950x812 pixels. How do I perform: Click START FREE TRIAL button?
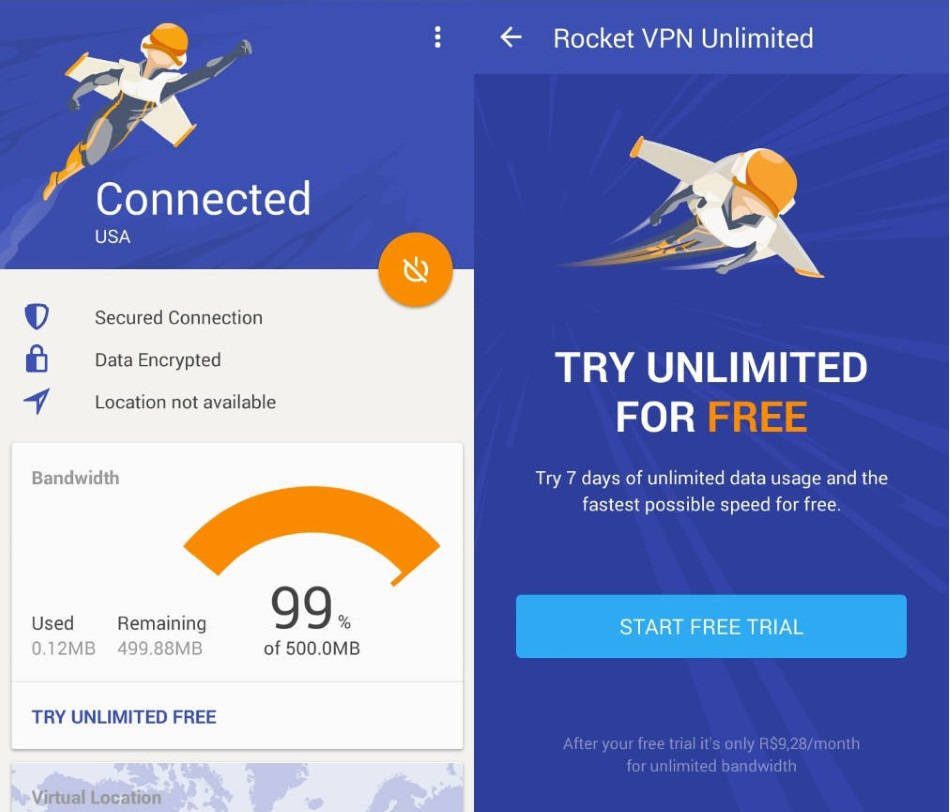711,627
